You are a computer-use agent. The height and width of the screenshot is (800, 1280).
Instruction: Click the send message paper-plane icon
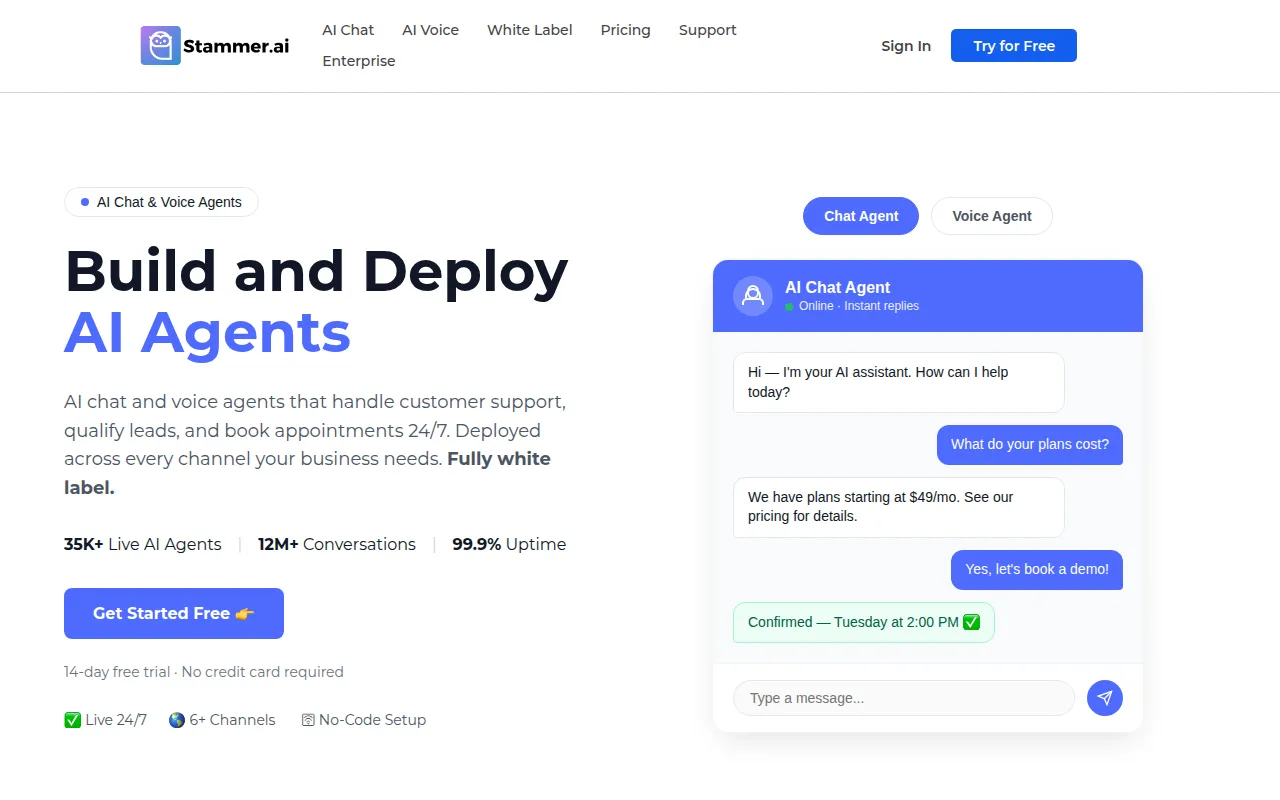pyautogui.click(x=1105, y=698)
